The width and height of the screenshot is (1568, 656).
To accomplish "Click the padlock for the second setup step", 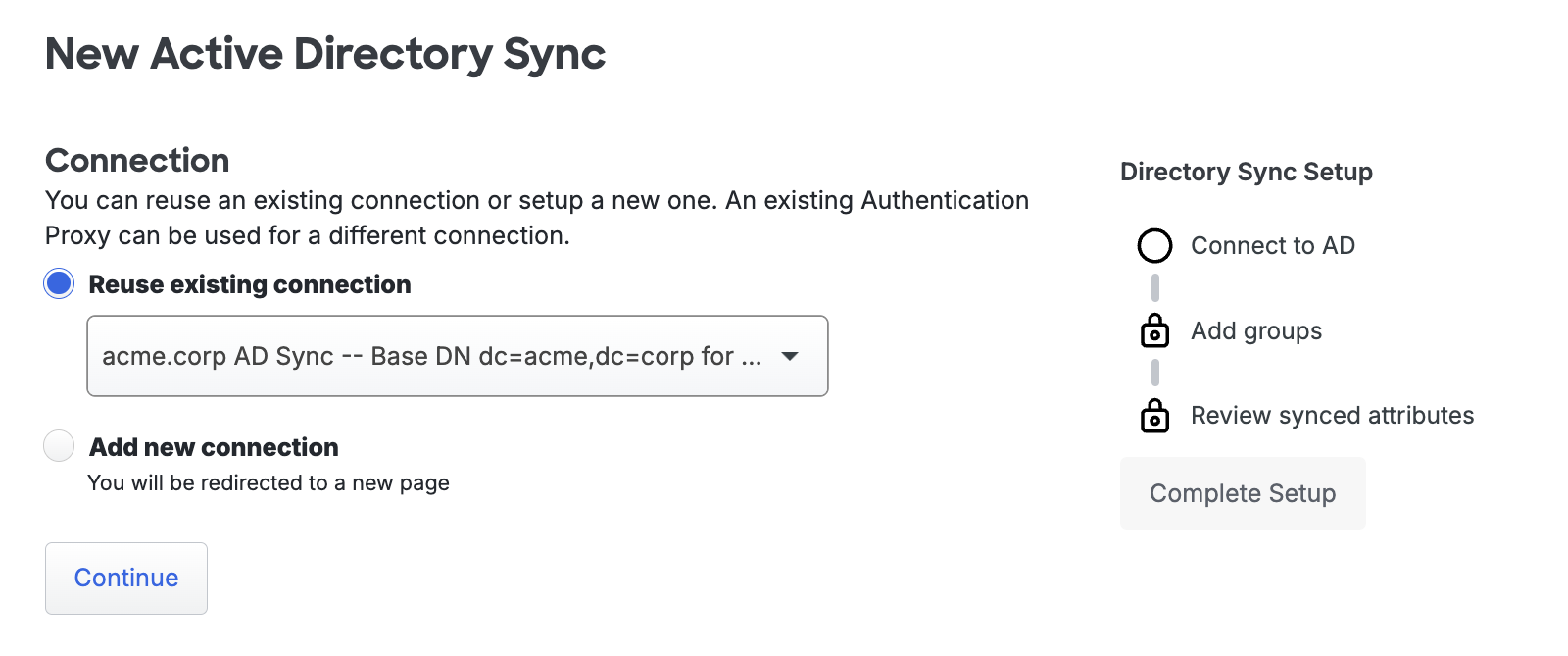I will [x=1155, y=331].
